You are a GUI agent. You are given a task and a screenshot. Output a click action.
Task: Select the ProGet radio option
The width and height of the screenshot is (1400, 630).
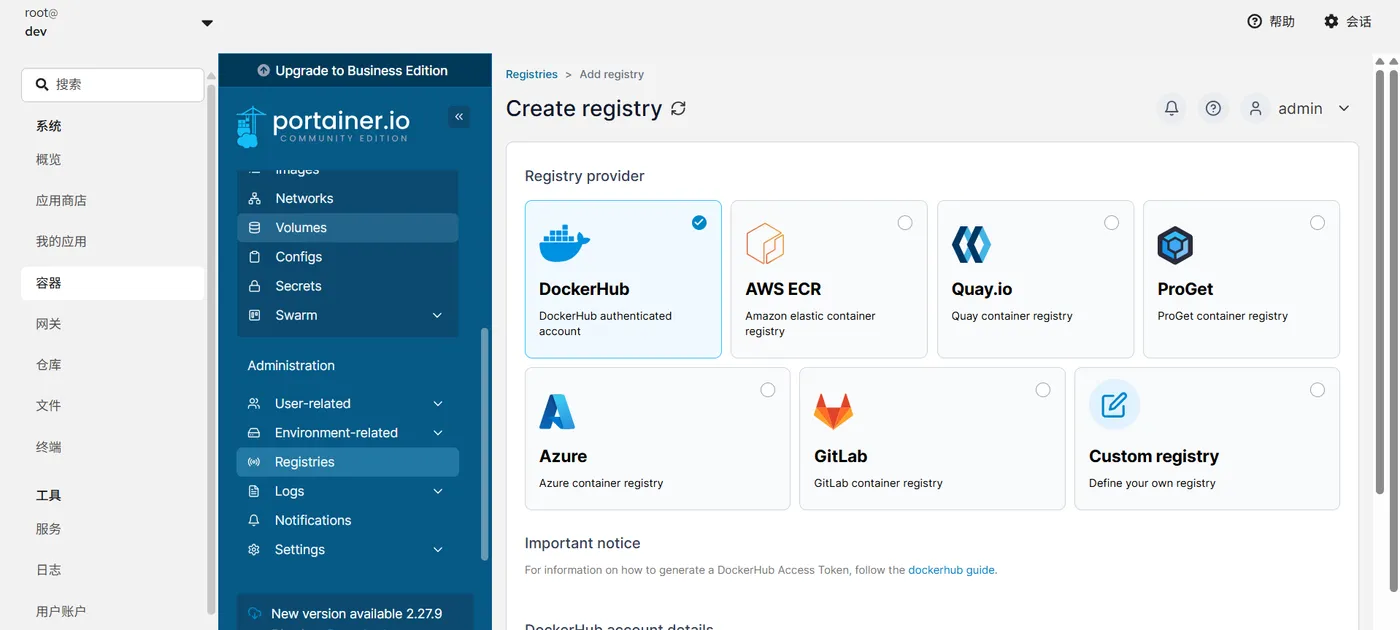tap(1317, 222)
